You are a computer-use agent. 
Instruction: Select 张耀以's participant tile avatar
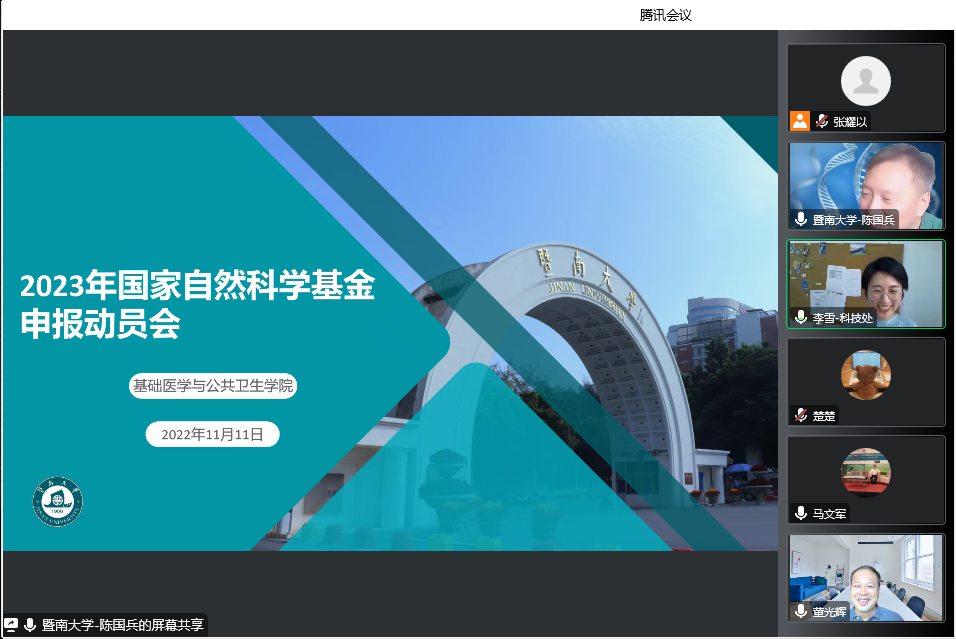click(x=865, y=82)
